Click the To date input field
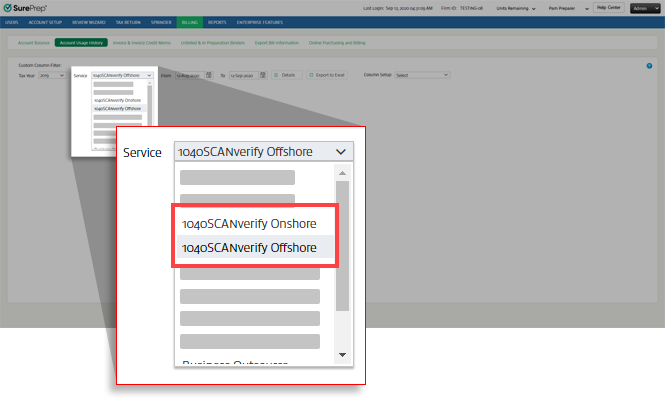 point(243,75)
